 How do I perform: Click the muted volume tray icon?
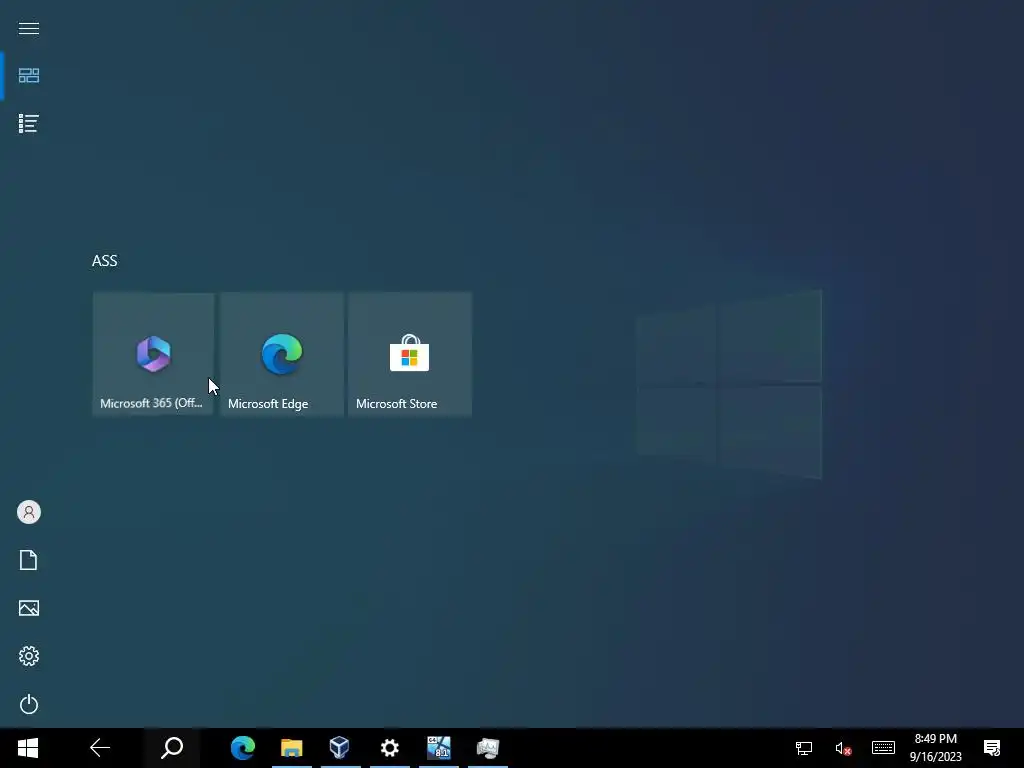tap(843, 748)
